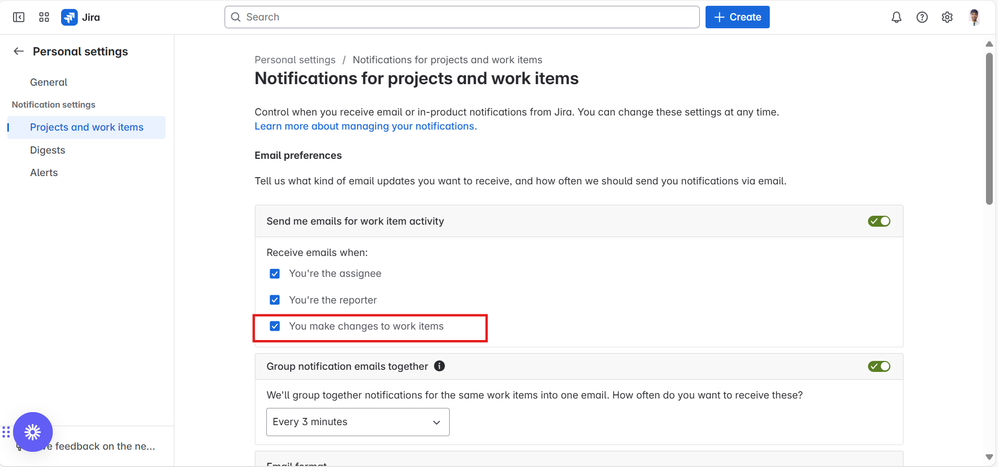Uncheck "You make changes to work items"

point(275,326)
